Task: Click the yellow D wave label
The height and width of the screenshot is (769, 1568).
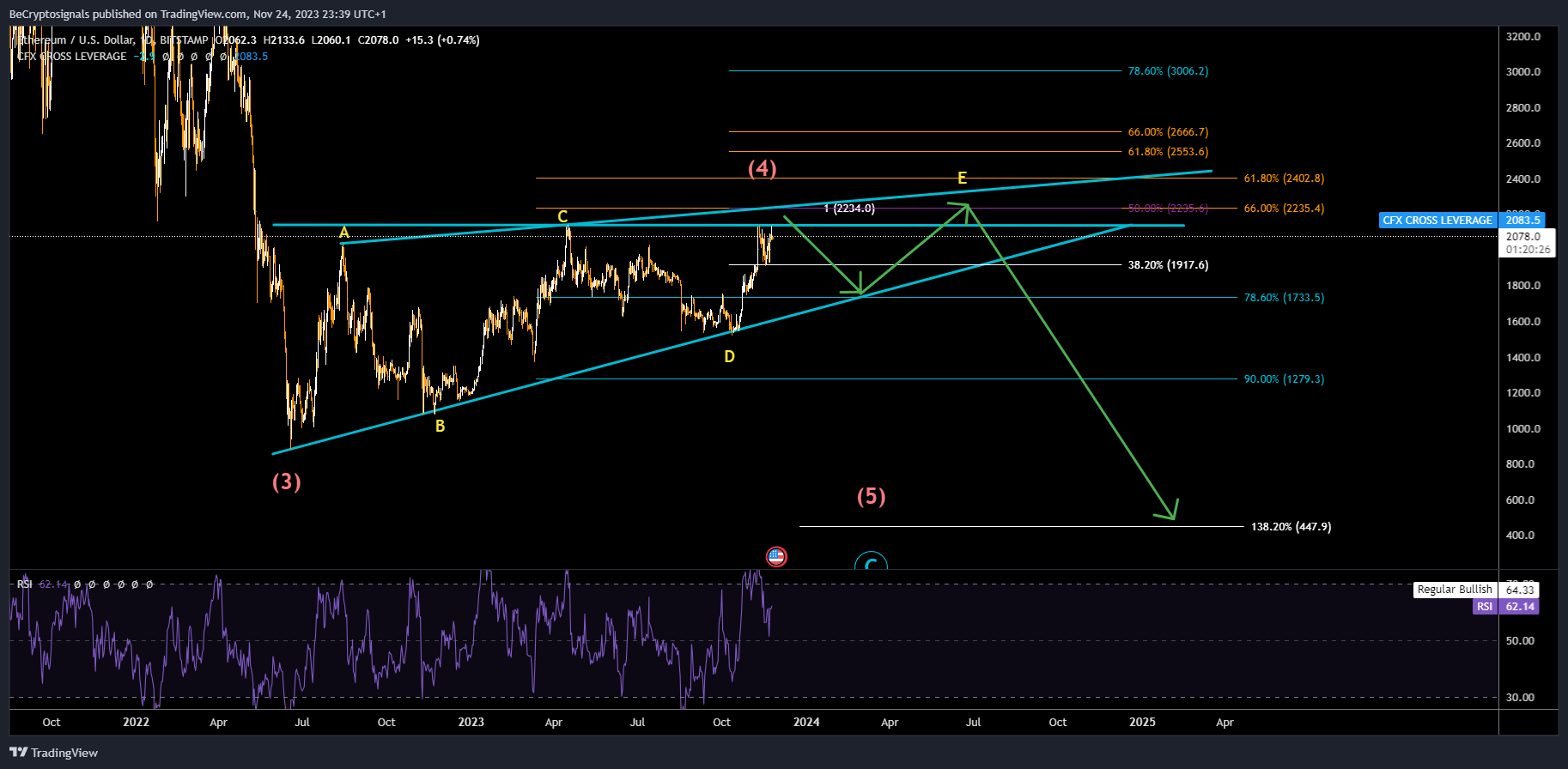Action: click(x=729, y=356)
